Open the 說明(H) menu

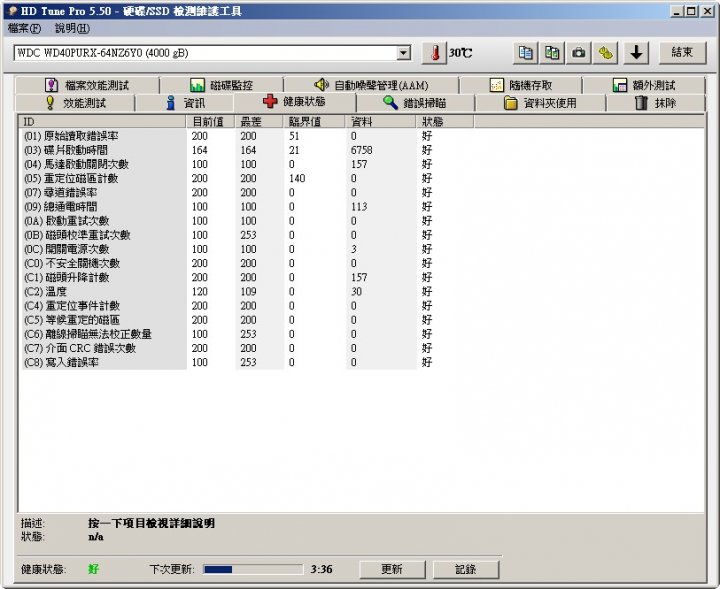(72, 28)
